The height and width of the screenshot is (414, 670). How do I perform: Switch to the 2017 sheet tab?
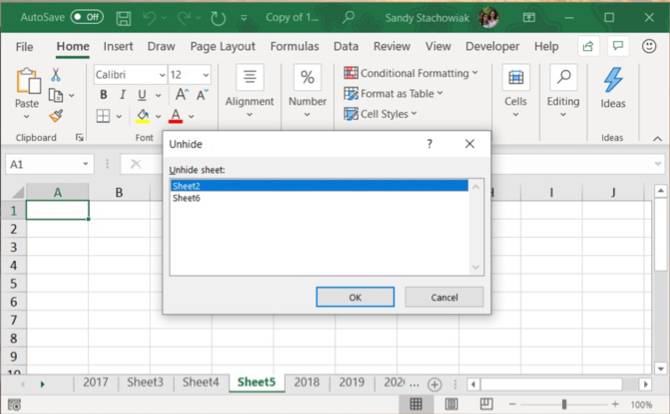click(x=96, y=382)
